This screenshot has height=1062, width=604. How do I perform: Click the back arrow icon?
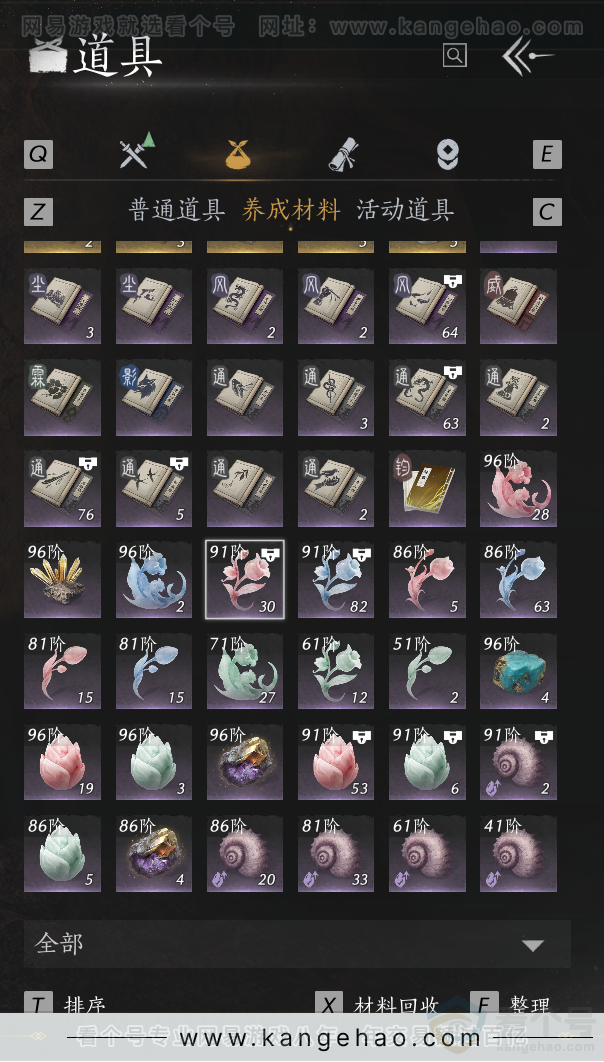click(527, 56)
